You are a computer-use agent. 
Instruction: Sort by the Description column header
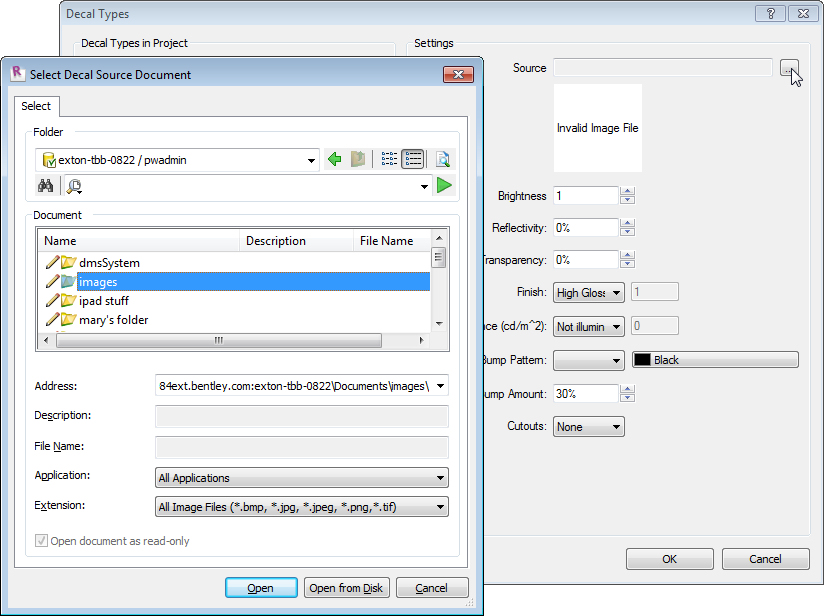pos(296,241)
